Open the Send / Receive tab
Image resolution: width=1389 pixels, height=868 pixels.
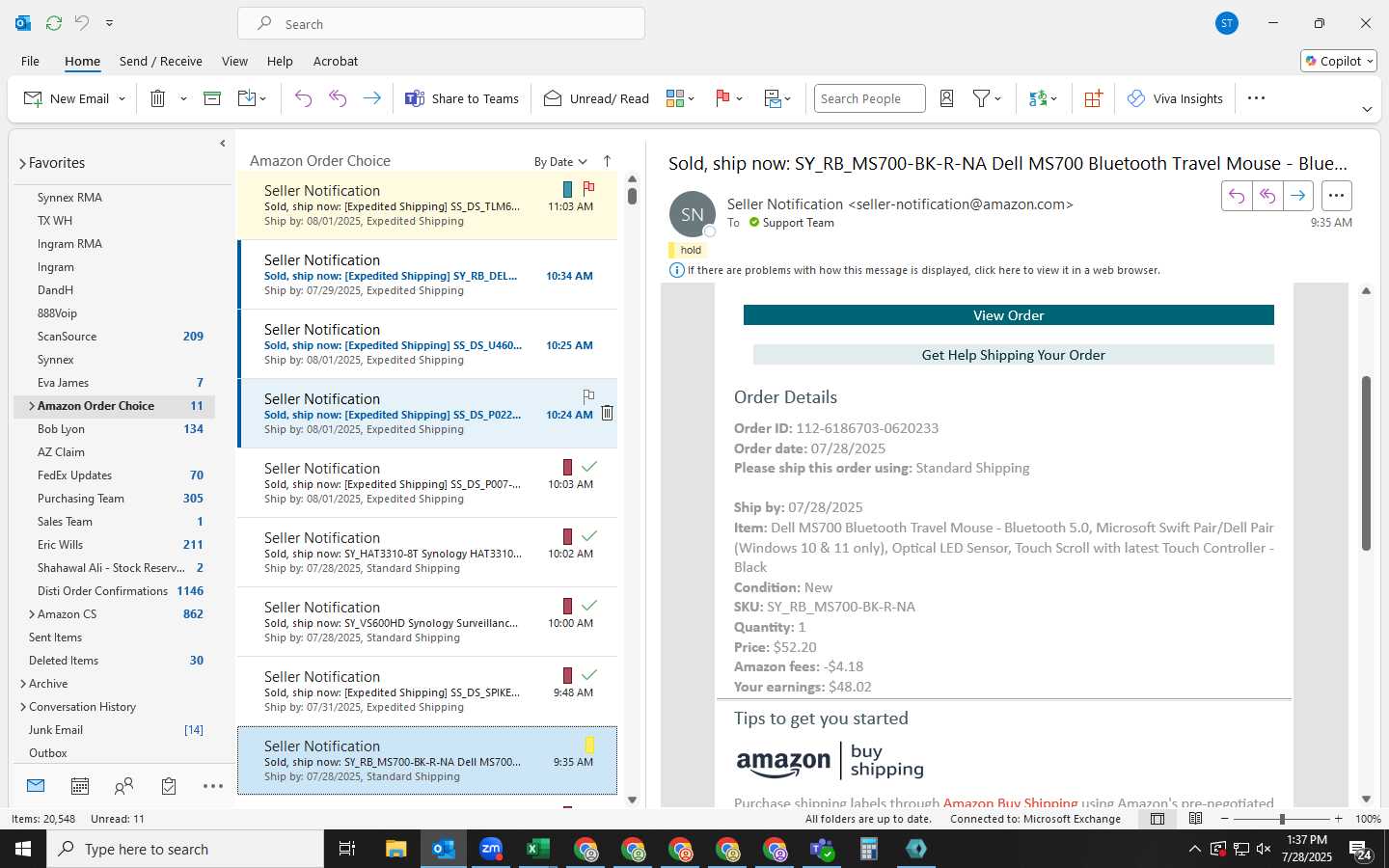[161, 61]
